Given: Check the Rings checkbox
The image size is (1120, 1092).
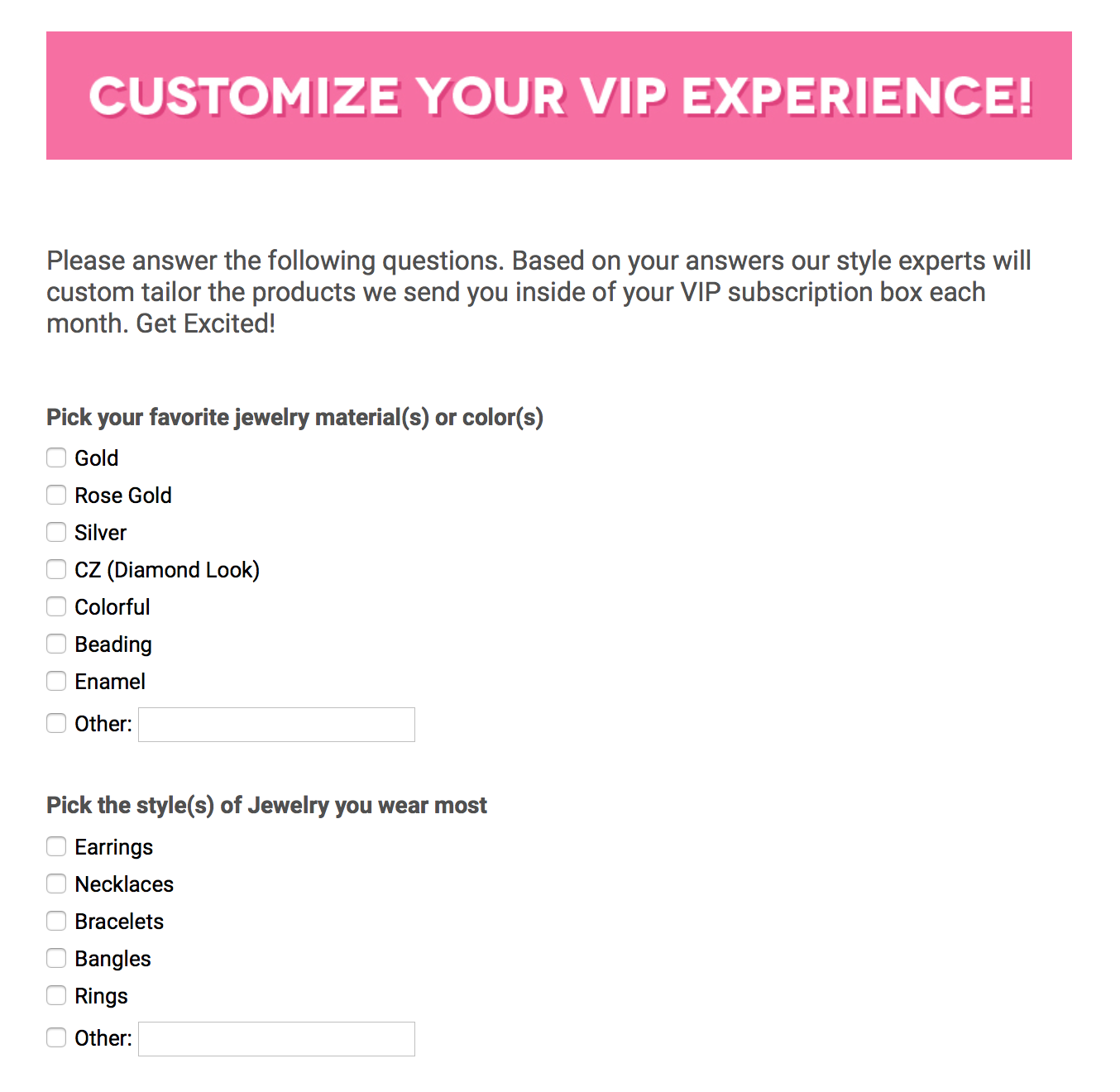Looking at the screenshot, I should (56, 995).
